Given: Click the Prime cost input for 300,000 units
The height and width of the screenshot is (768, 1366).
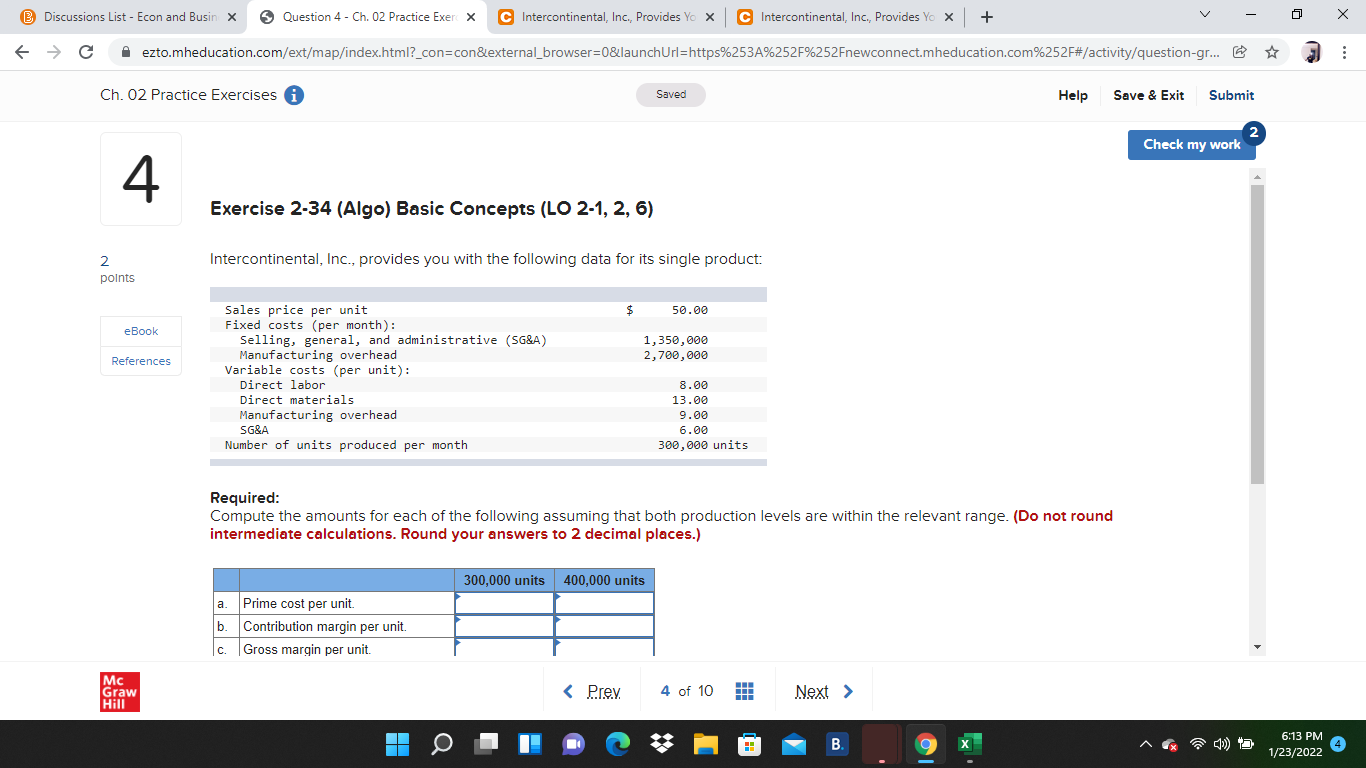Looking at the screenshot, I should click(504, 603).
